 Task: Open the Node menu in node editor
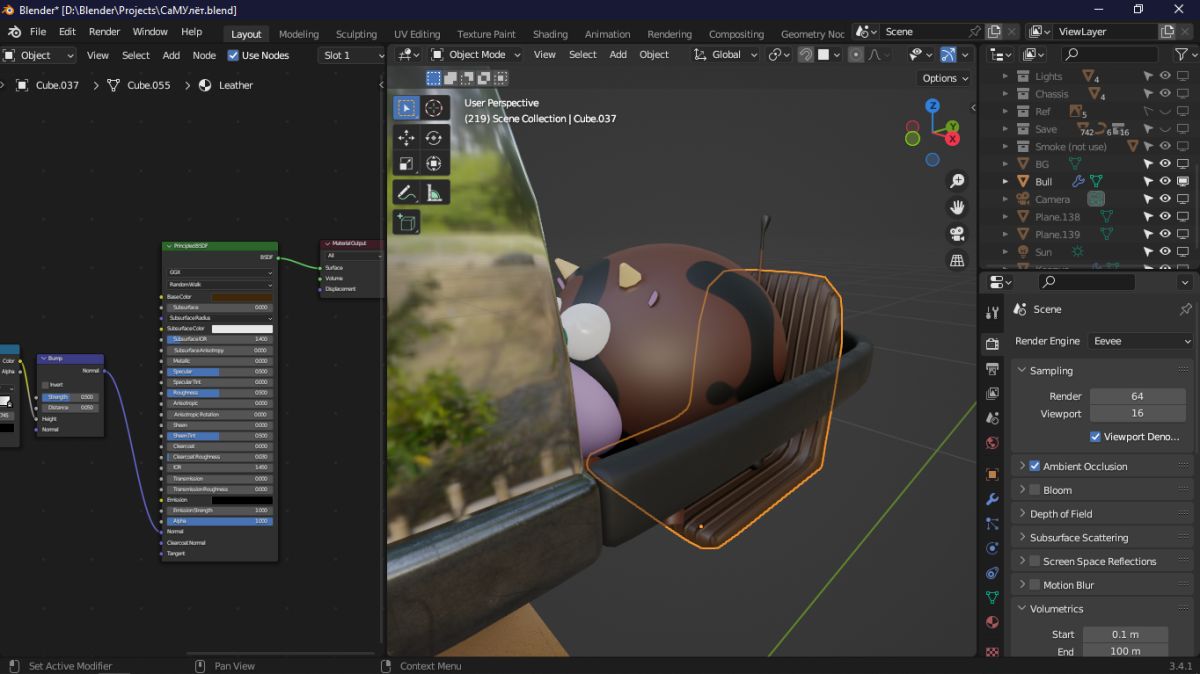pos(204,55)
